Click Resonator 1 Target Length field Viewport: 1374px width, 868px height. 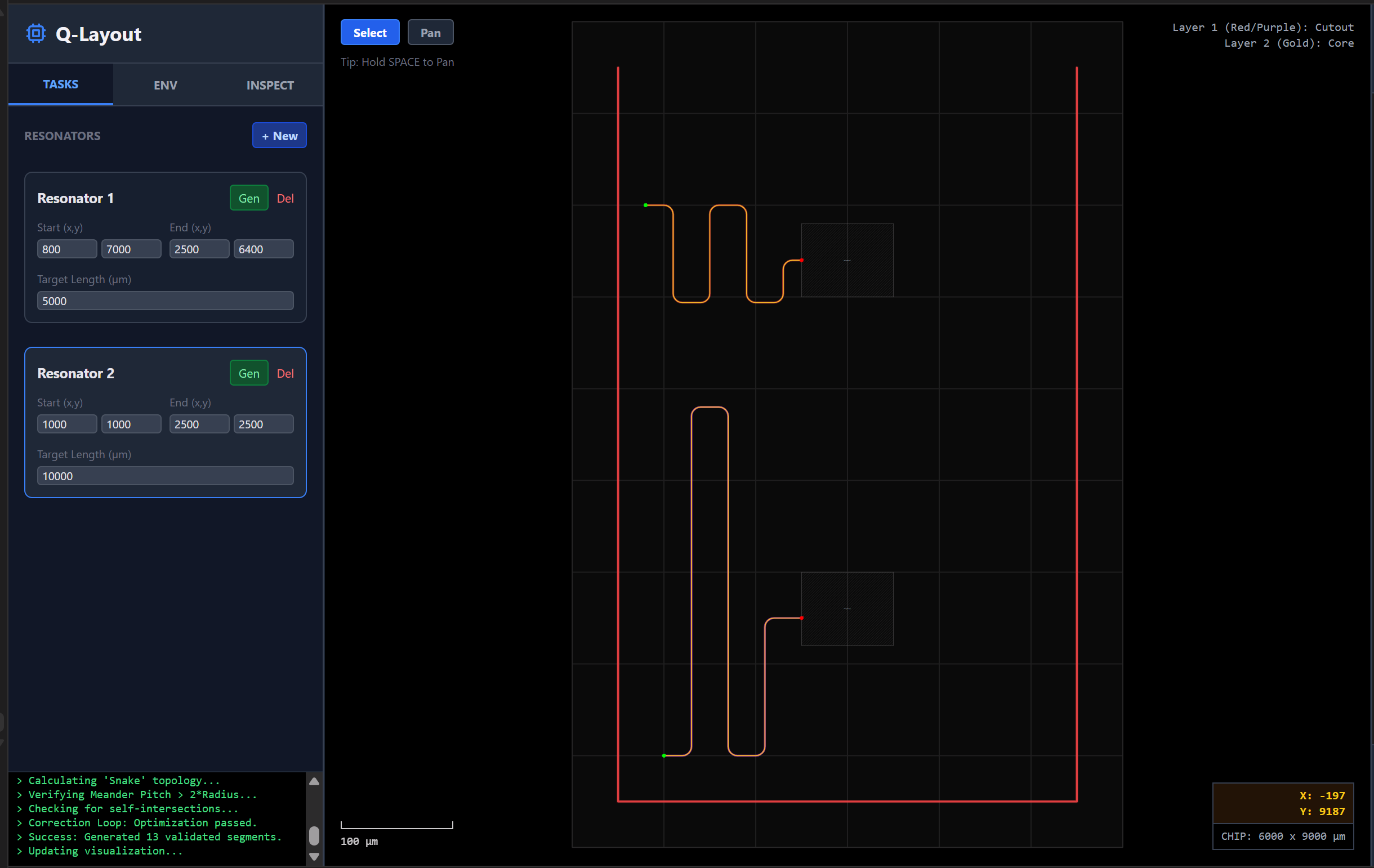[x=165, y=301]
